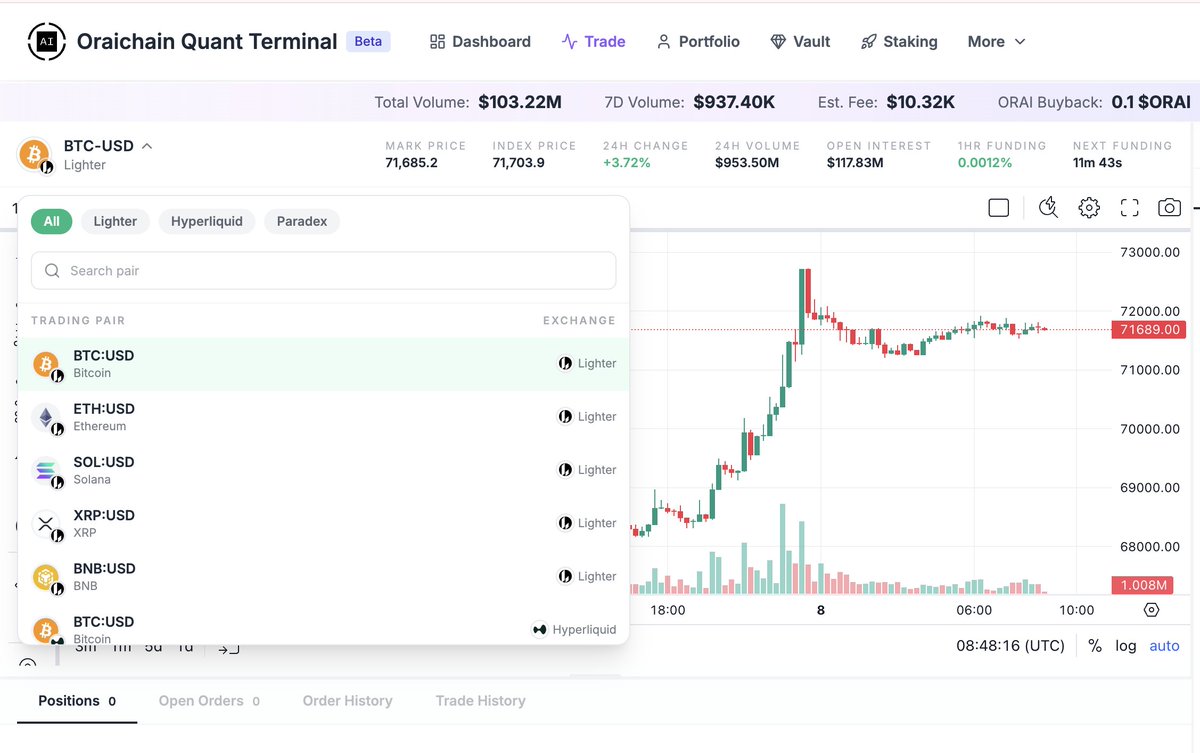
Task: Click the 71689.00 price label
Action: click(x=1148, y=330)
